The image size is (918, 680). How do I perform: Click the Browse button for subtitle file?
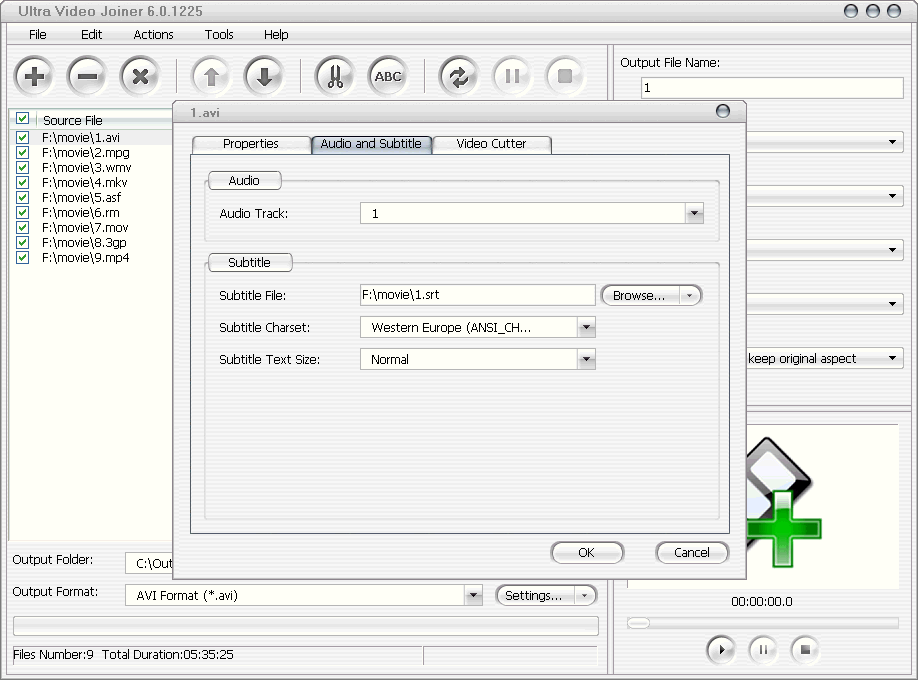tap(641, 294)
